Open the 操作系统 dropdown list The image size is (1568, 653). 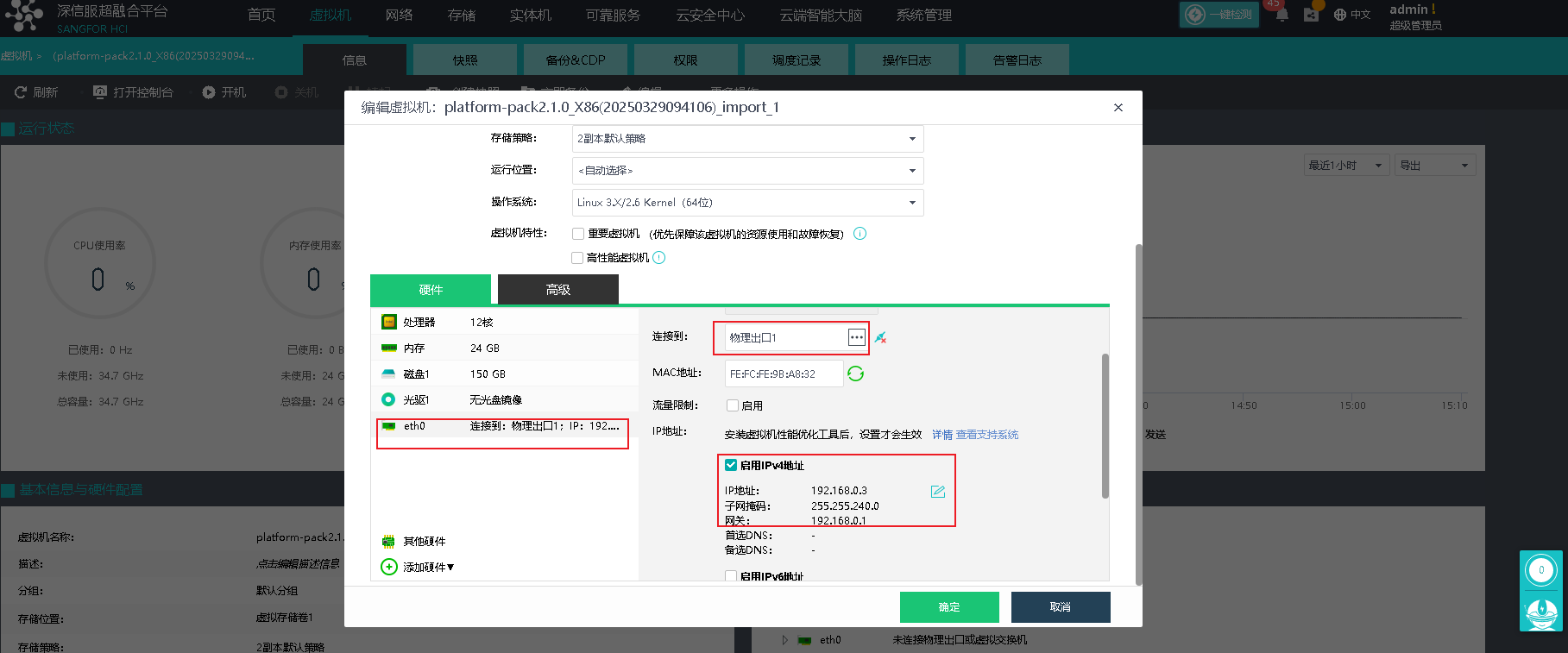tap(747, 203)
